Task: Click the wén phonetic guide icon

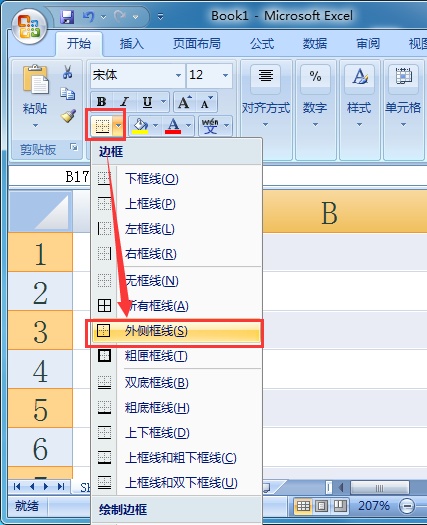Action: 210,126
